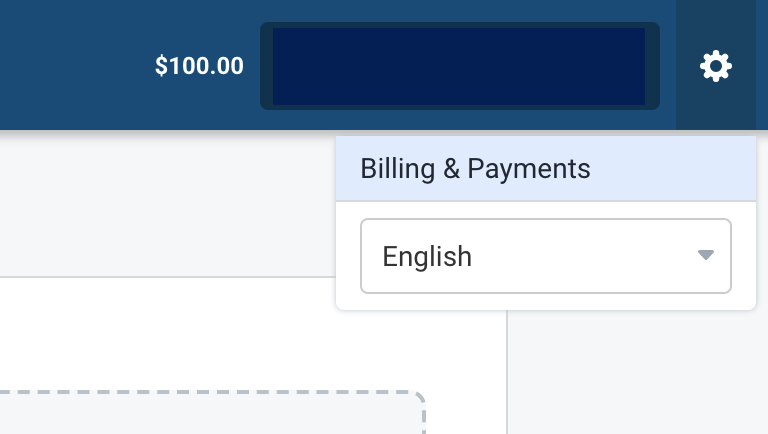Open the English language dropdown
Image resolution: width=768 pixels, height=434 pixels.
[x=546, y=256]
